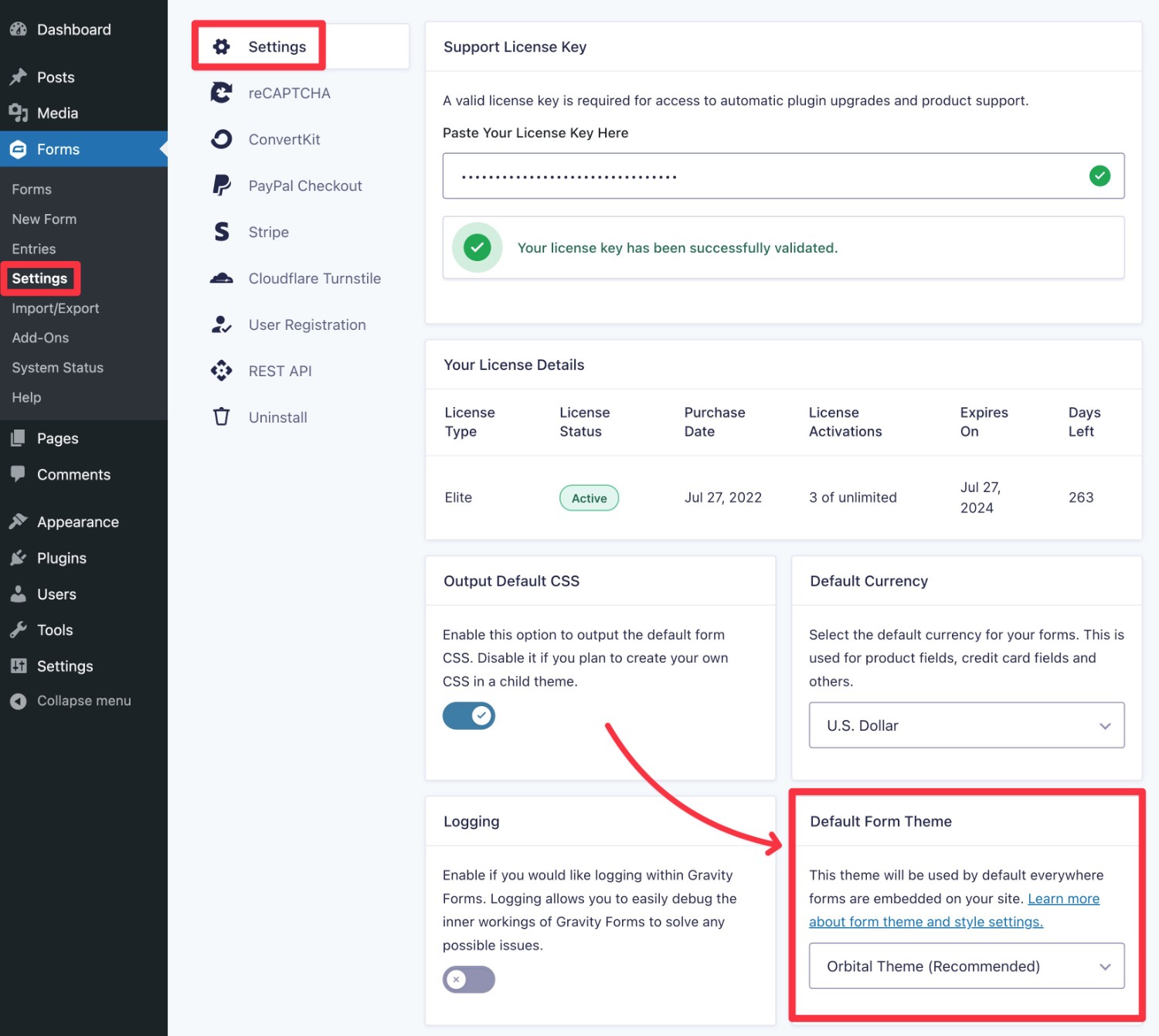This screenshot has width=1159, height=1036.
Task: Enable the Logging toggle
Action: click(469, 980)
